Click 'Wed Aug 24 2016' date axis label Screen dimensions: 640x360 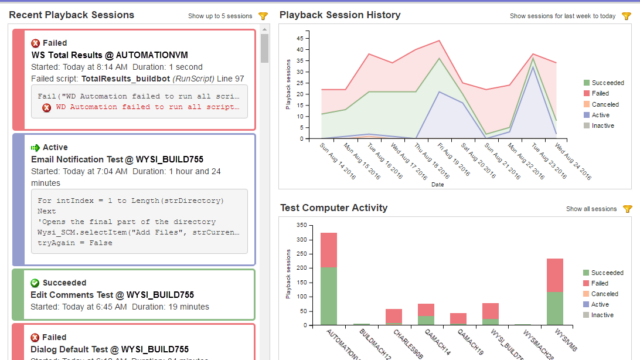[573, 161]
